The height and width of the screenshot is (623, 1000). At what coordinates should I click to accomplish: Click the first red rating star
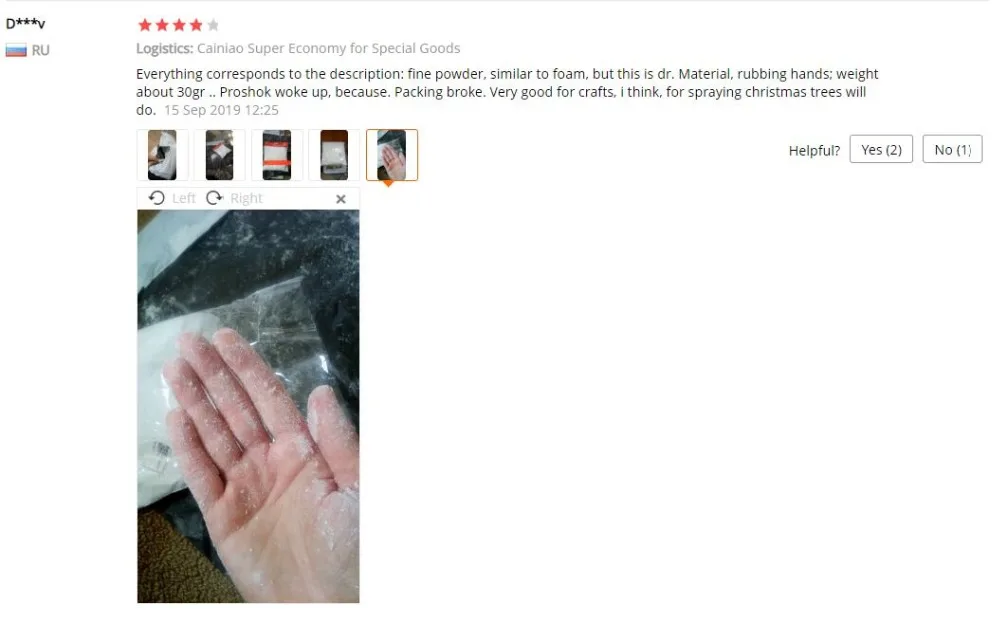click(x=145, y=25)
